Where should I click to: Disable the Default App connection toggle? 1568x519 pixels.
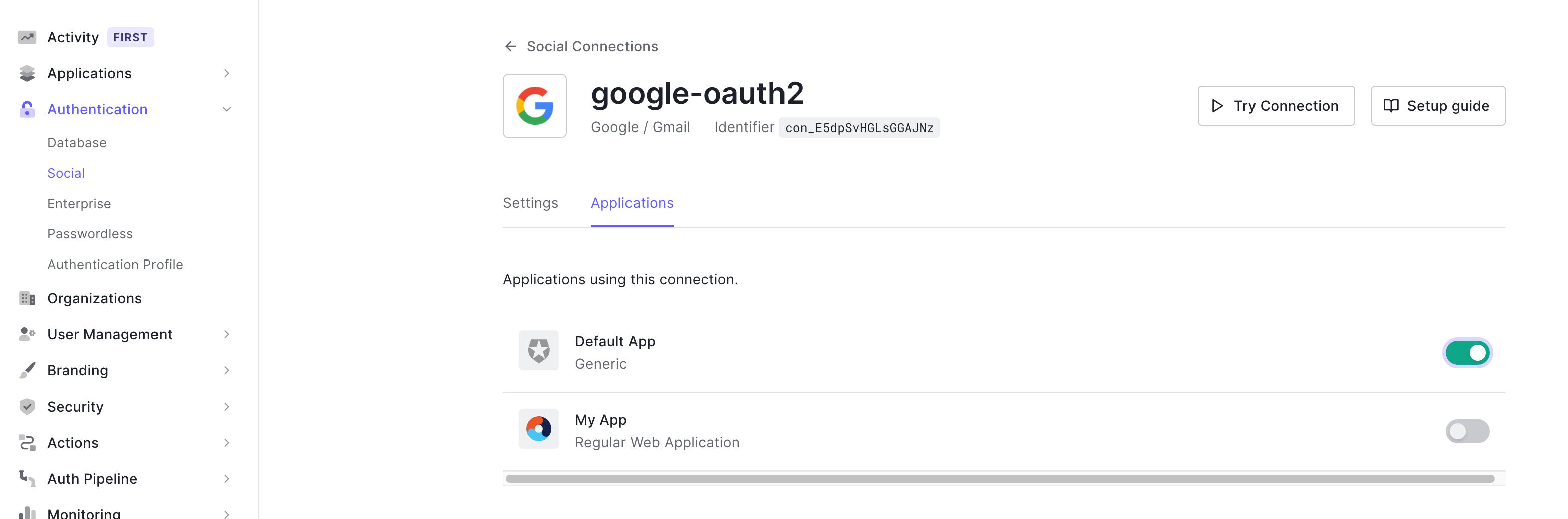[1467, 353]
